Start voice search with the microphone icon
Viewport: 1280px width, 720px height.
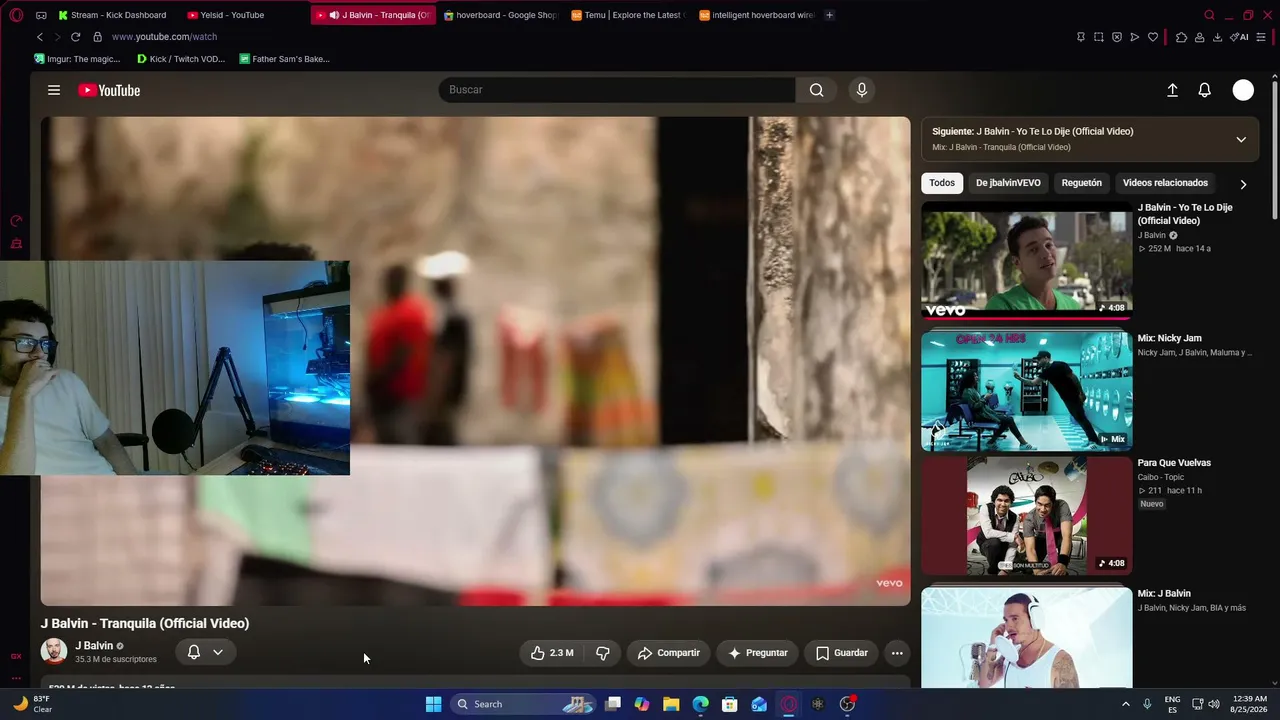(x=862, y=90)
